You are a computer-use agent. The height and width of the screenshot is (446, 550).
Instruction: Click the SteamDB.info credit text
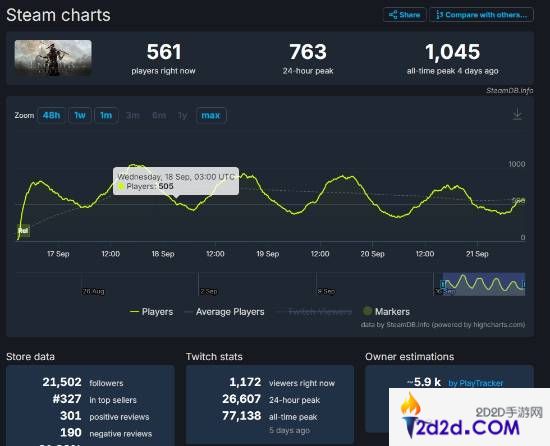[510, 90]
